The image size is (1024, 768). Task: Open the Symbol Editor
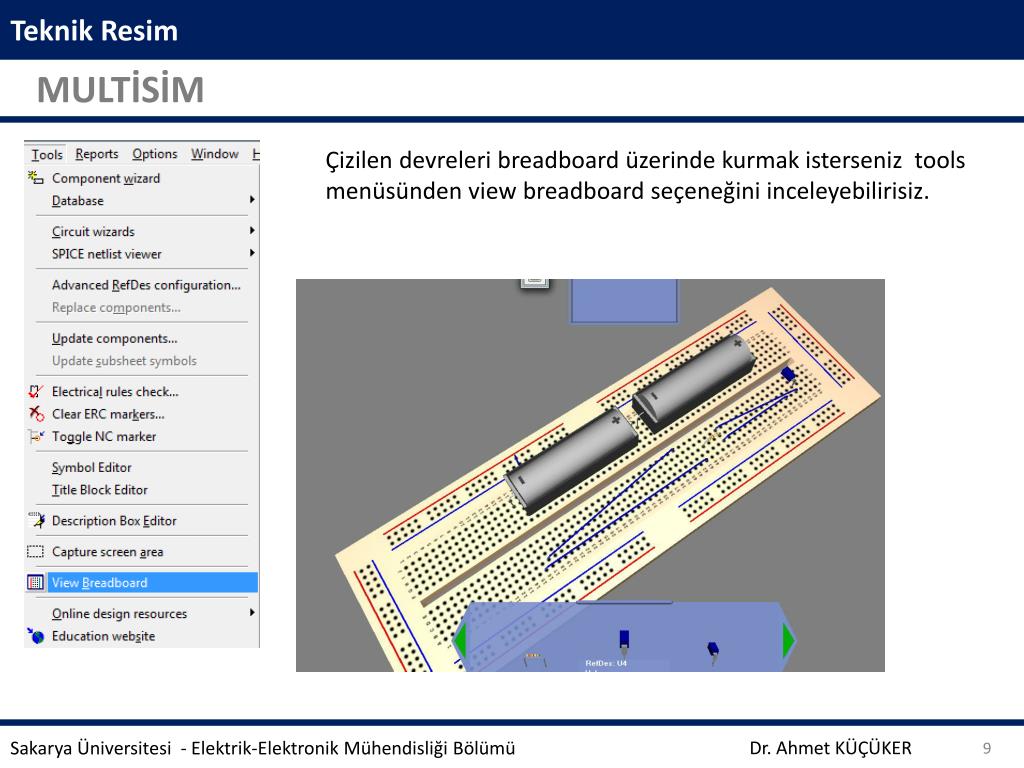91,468
